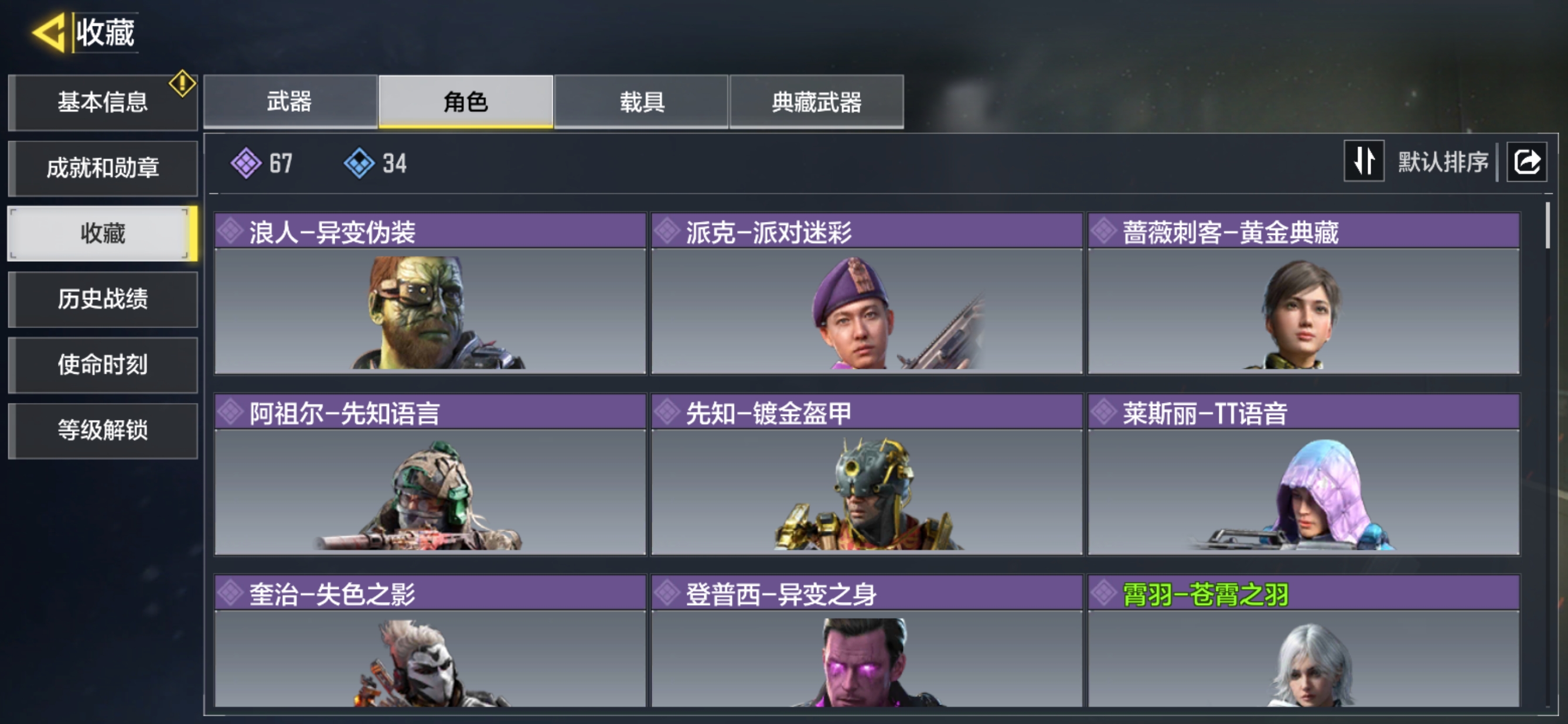Select the 派克-派对迷彩 character portrait
The image size is (1568, 724).
(x=867, y=310)
